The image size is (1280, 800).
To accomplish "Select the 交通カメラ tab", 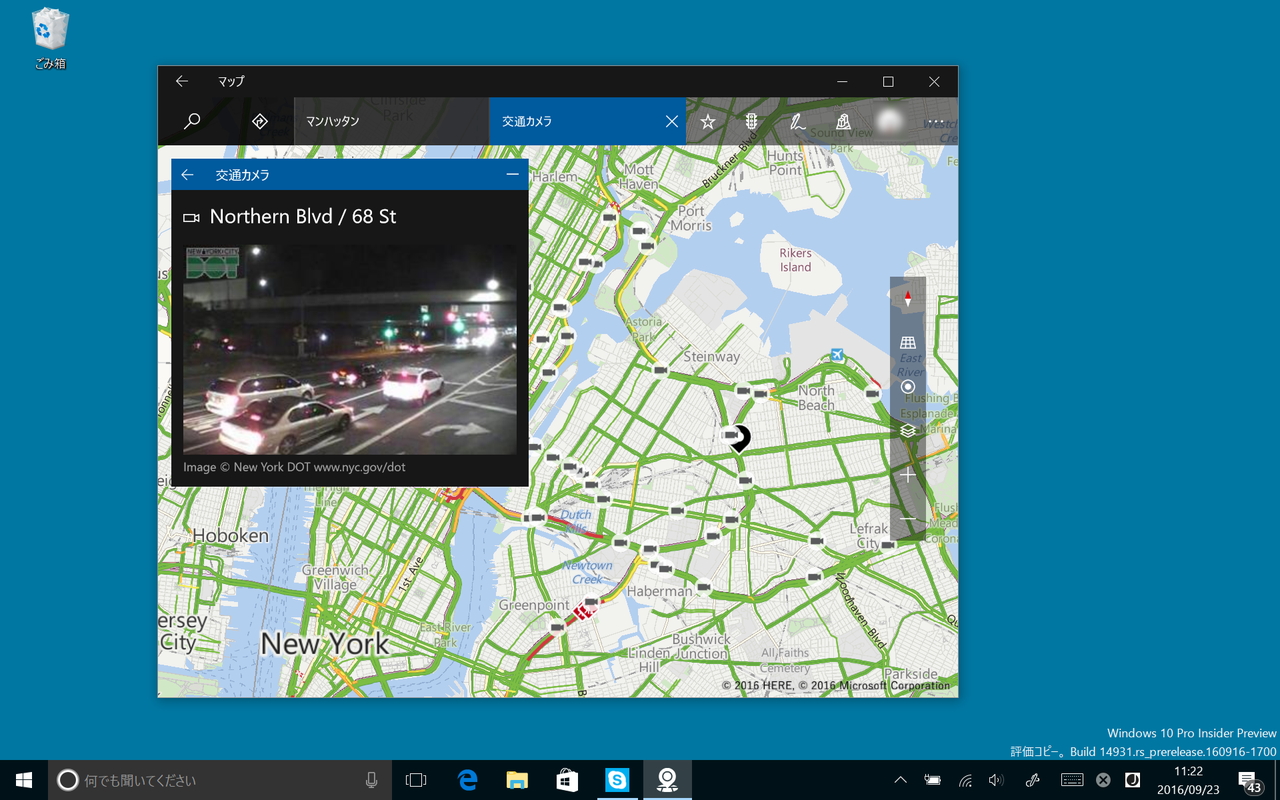I will click(574, 121).
